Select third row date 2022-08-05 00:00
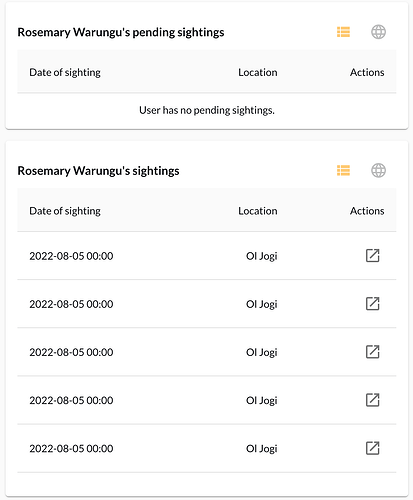Image resolution: width=413 pixels, height=500 pixels. coord(71,352)
